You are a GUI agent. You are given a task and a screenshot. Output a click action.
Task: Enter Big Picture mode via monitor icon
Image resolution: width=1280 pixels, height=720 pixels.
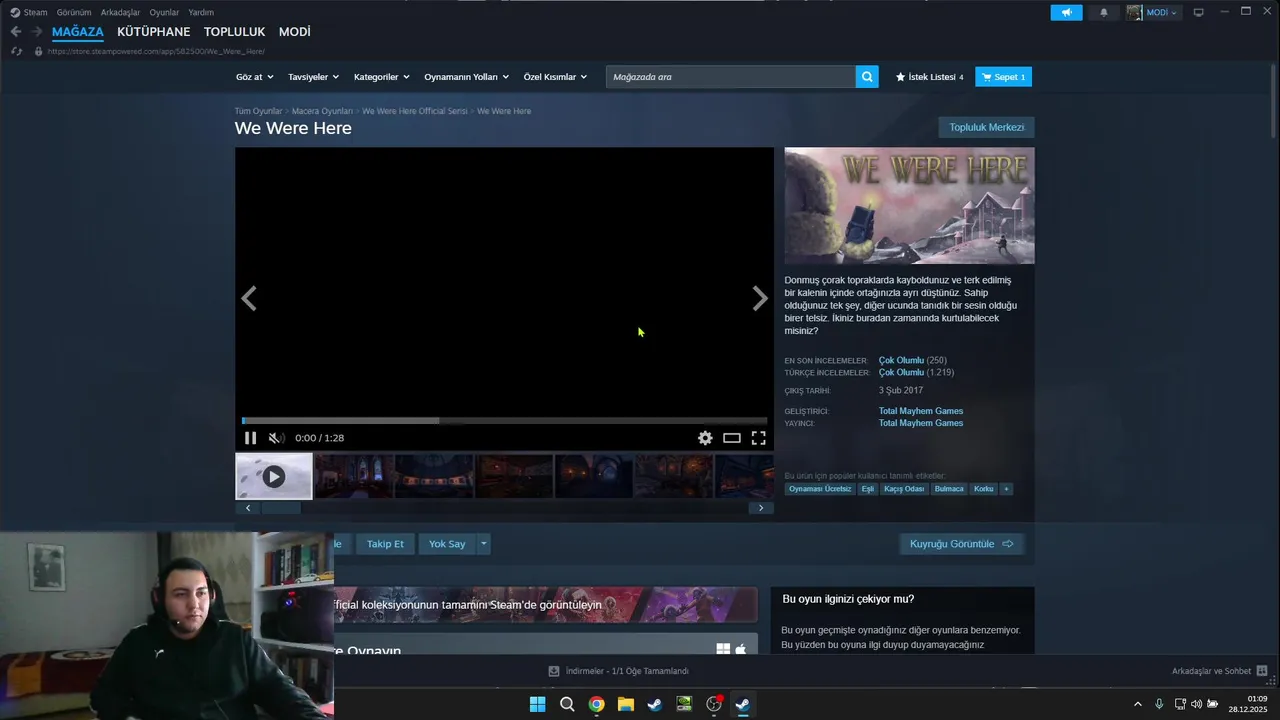tap(1198, 12)
